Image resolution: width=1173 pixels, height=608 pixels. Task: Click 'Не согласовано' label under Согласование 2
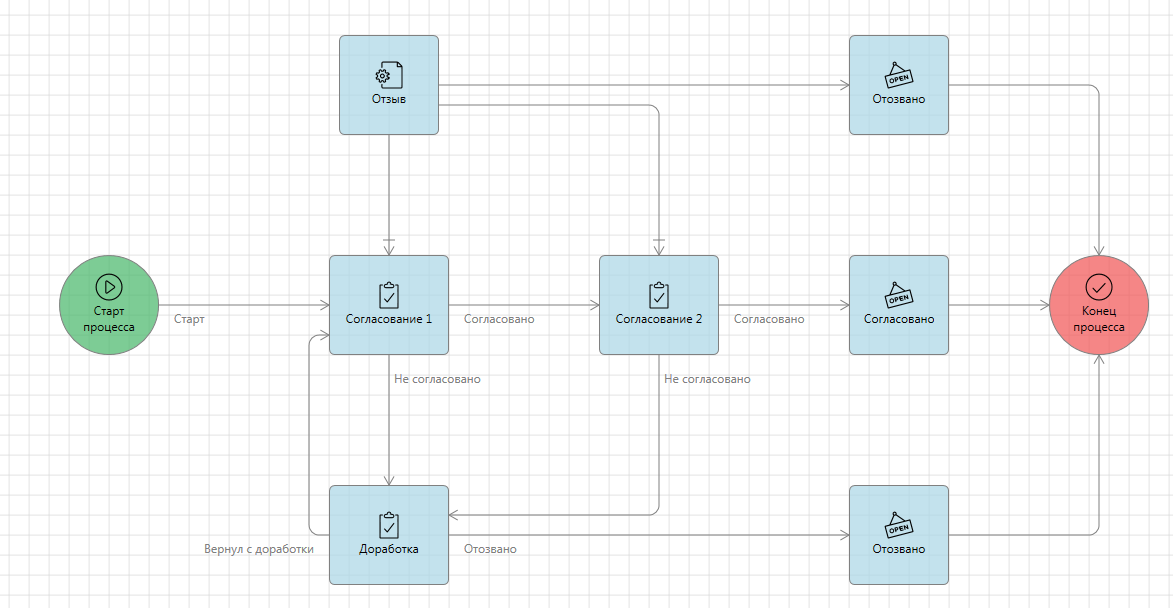[707, 379]
